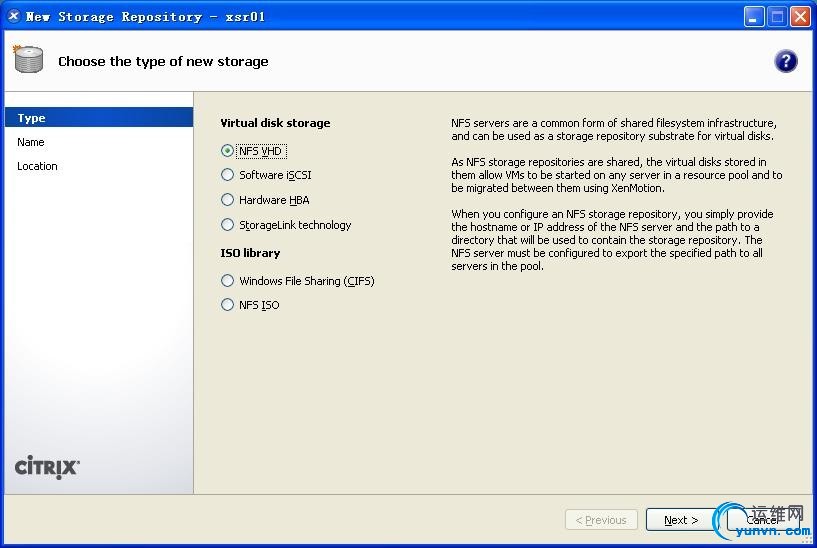
Task: Open the Location wizard step
Action: point(37,166)
